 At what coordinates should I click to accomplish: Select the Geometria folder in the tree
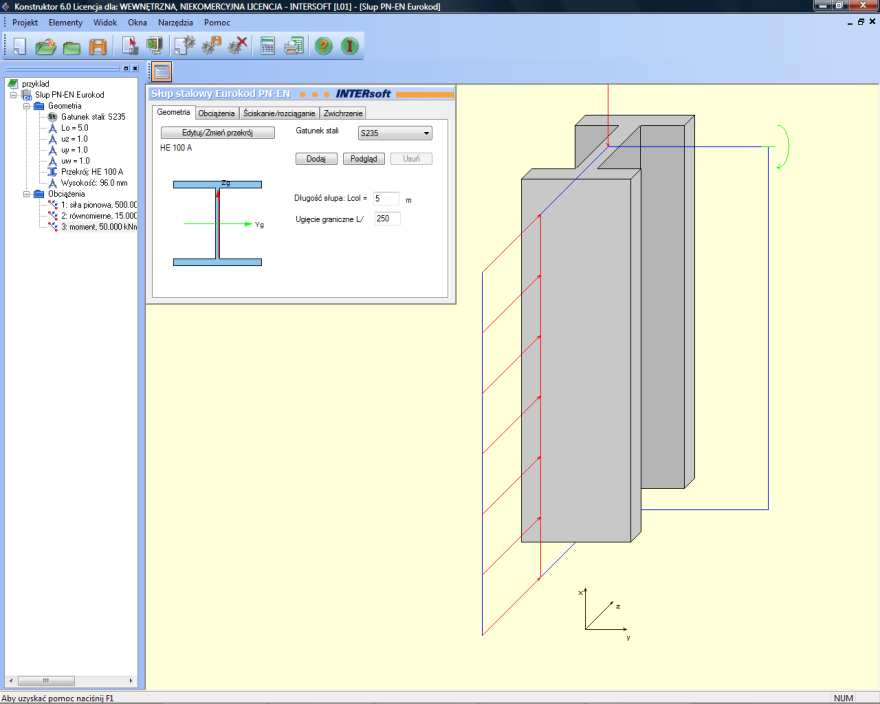pyautogui.click(x=65, y=106)
